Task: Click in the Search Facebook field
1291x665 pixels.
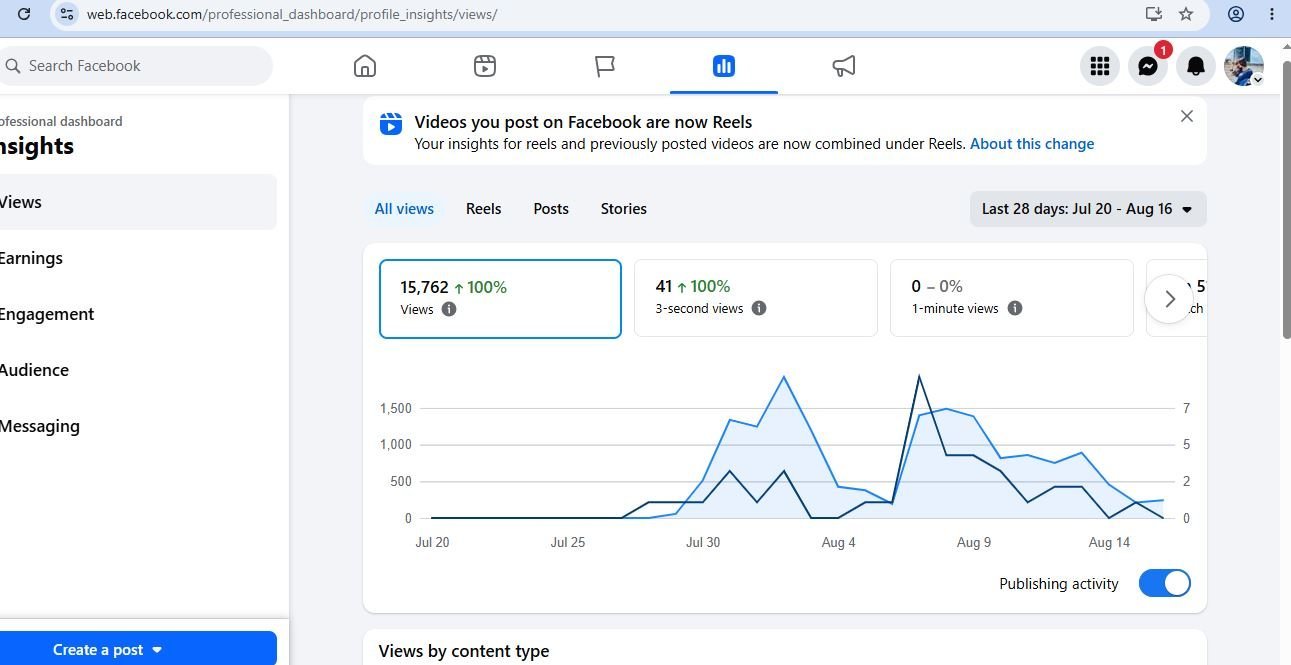Action: click(x=135, y=66)
